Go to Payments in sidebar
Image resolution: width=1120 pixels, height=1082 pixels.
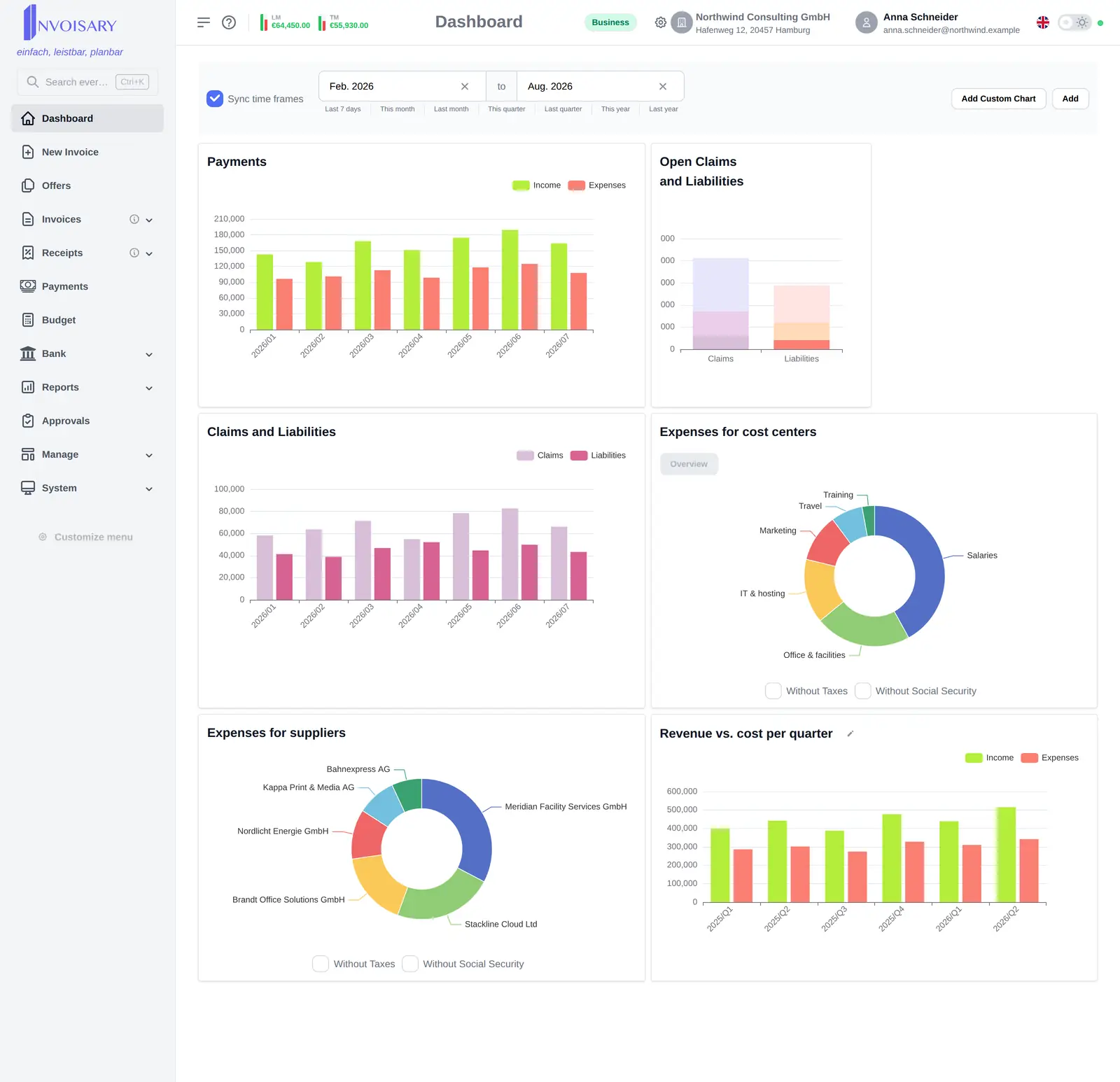click(x=87, y=286)
